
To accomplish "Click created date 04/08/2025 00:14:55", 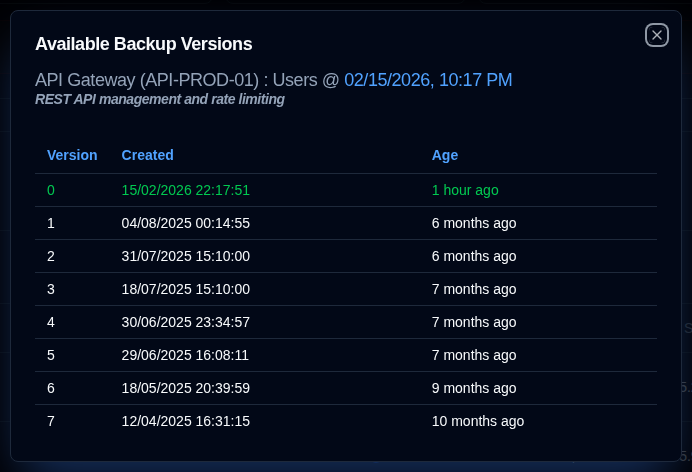I will click(185, 223).
